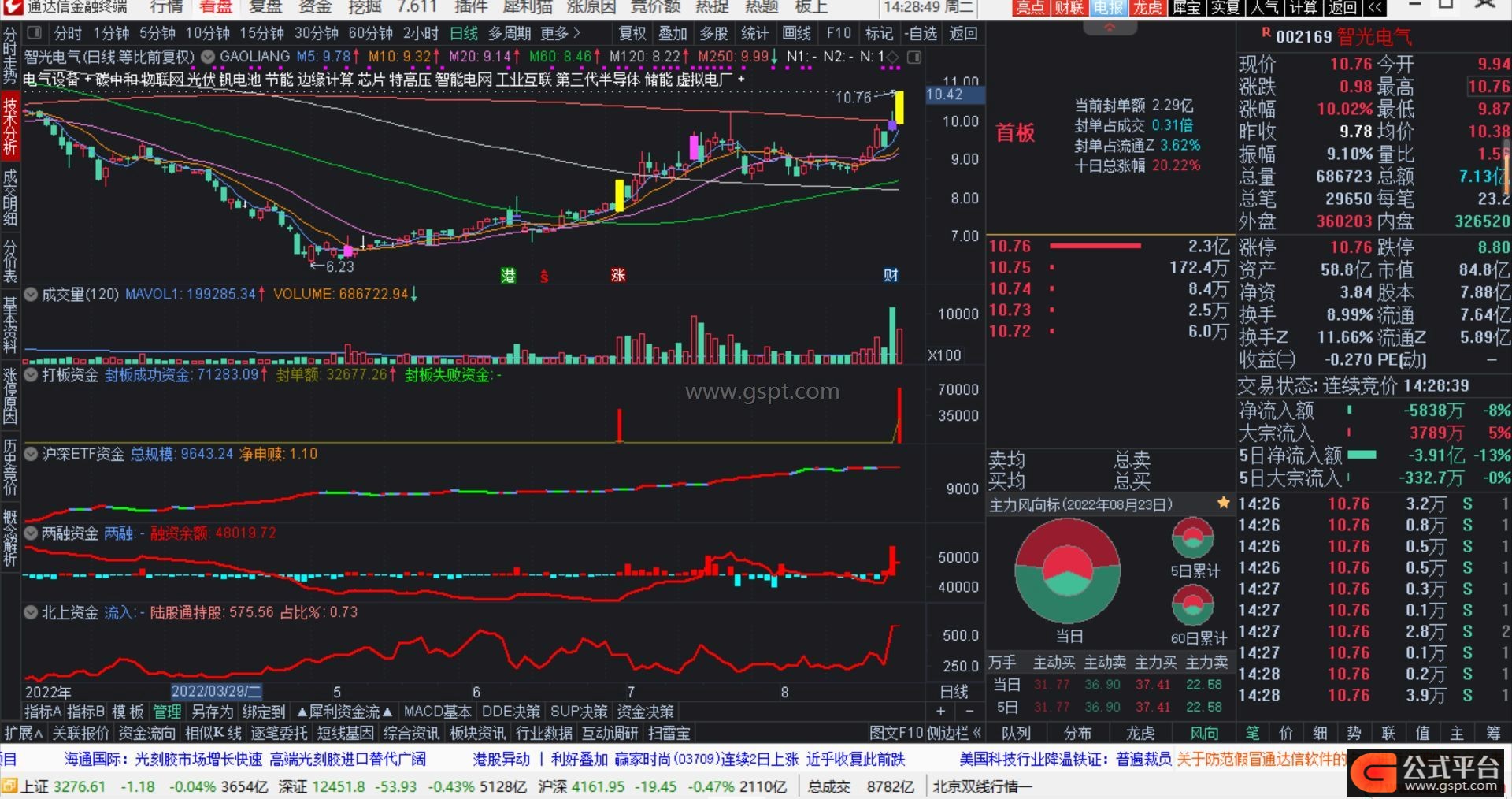Select the 风向 tab under the pie chart
The width and height of the screenshot is (1512, 799).
1204,733
